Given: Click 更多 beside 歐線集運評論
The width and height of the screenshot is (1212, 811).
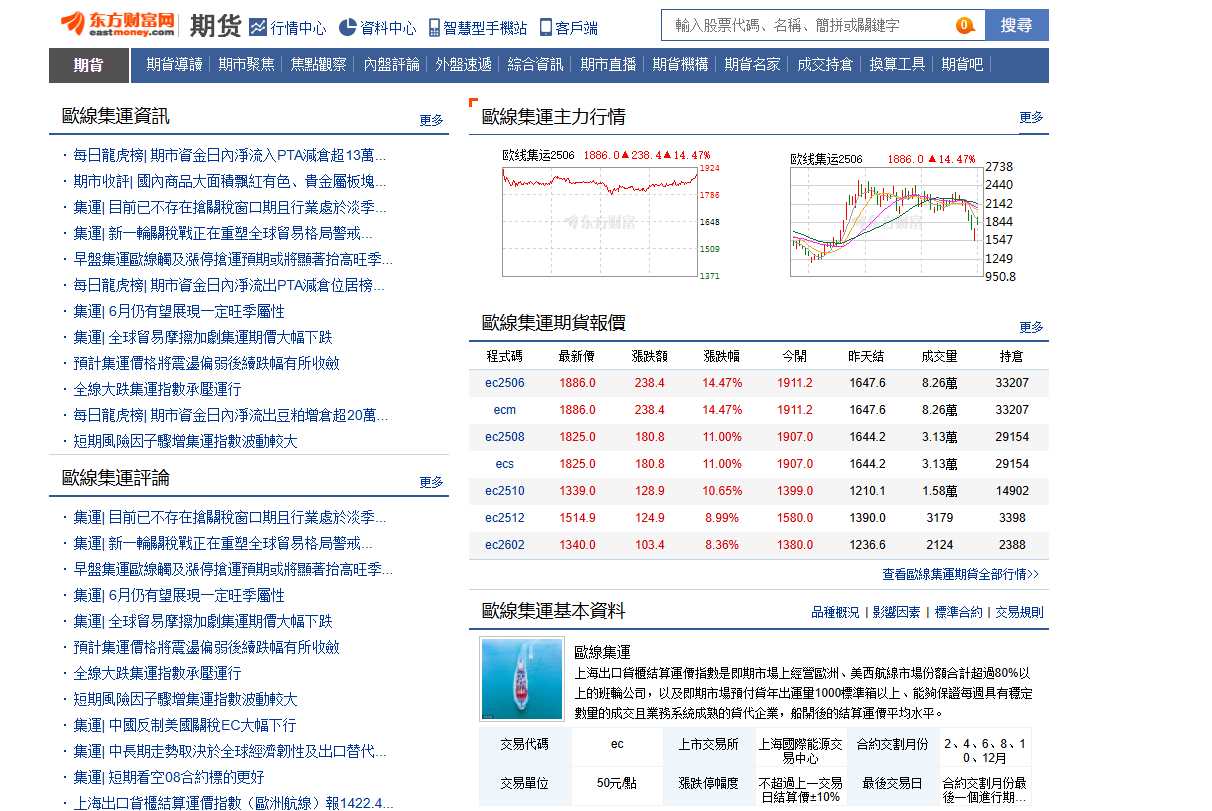Looking at the screenshot, I should coord(431,482).
